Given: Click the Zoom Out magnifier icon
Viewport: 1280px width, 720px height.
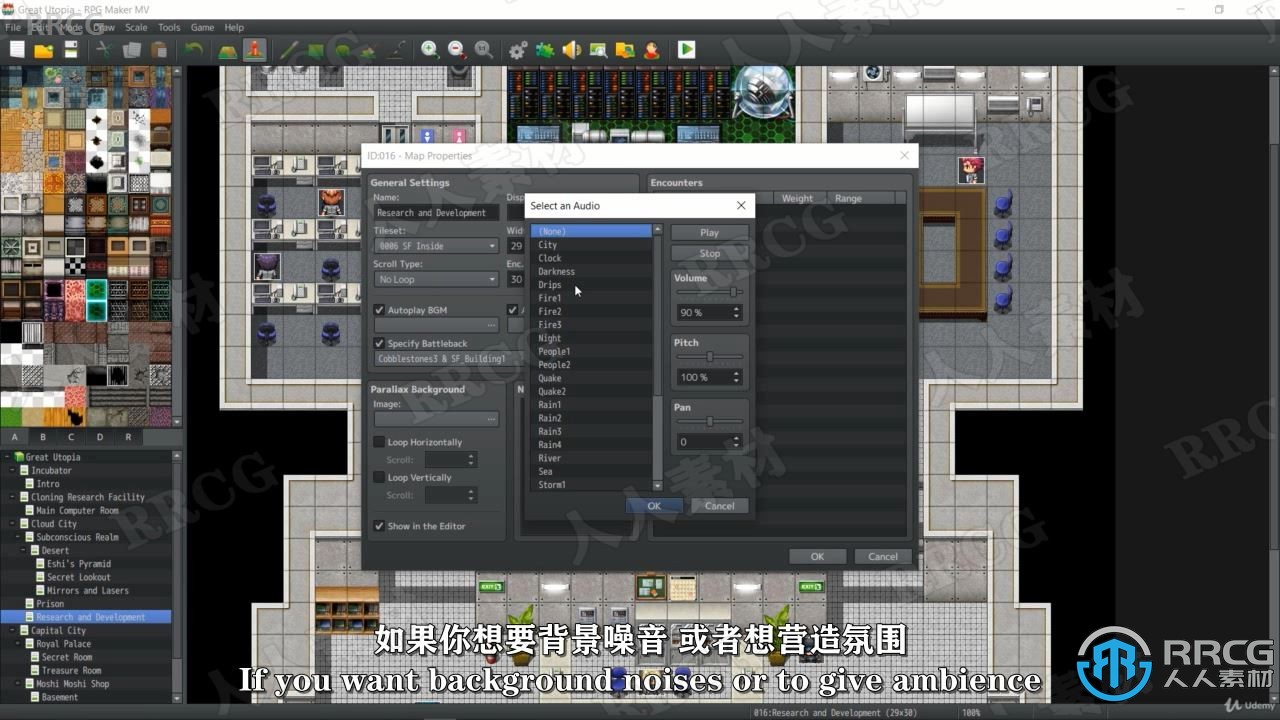Looking at the screenshot, I should [456, 49].
